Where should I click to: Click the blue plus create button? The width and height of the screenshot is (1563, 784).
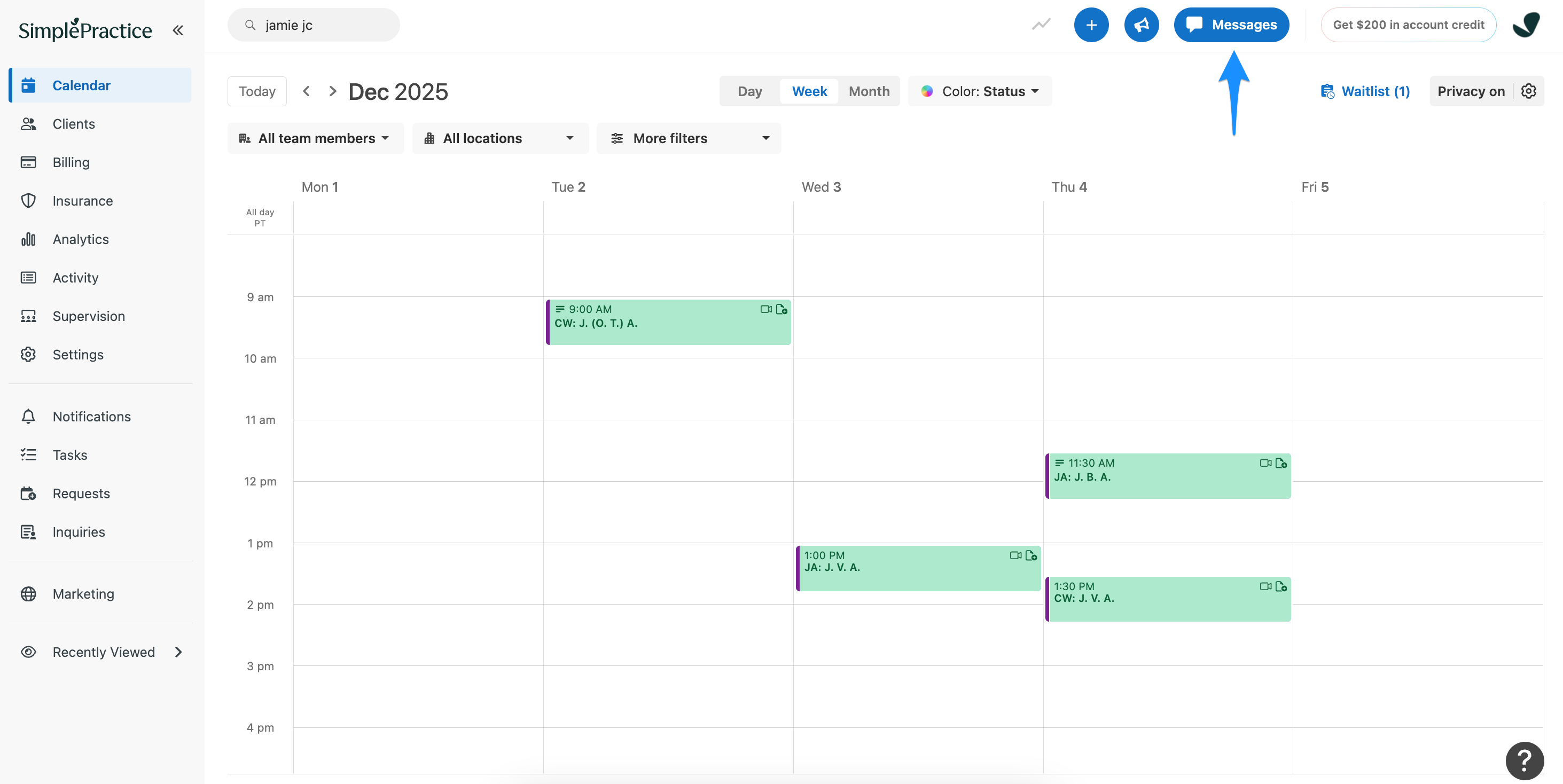1091,25
